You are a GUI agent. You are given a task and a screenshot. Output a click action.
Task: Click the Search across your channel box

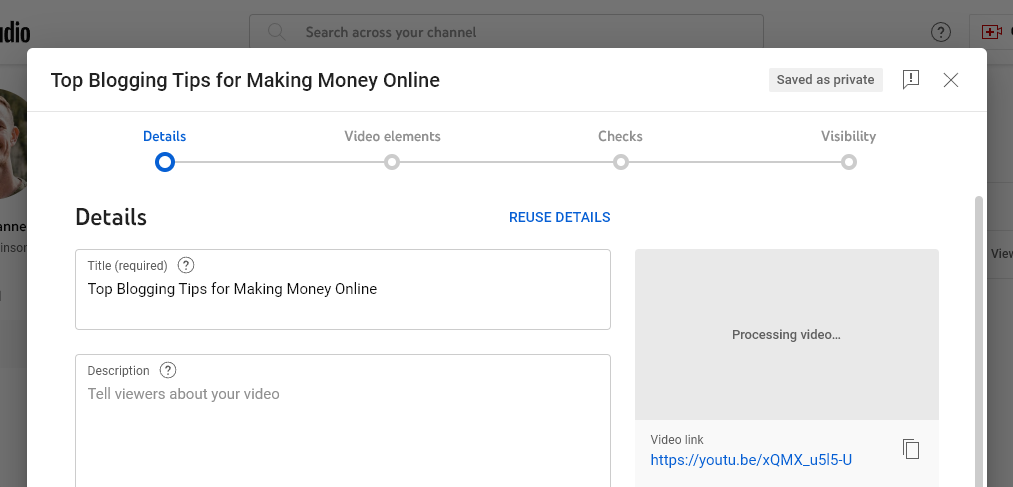pyautogui.click(x=520, y=32)
